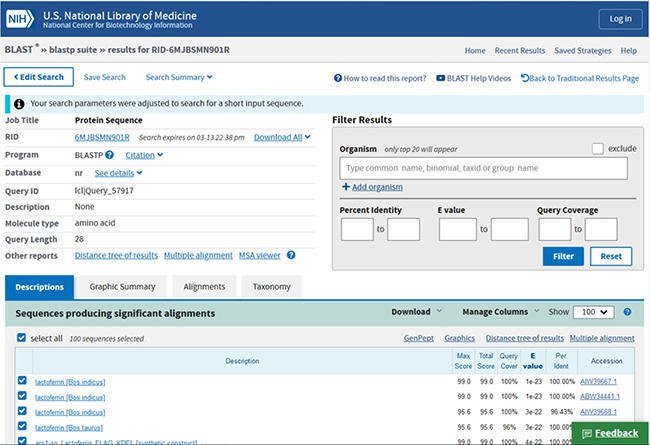Image resolution: width=650 pixels, height=445 pixels.
Task: Sort by the Max Score column header
Action: (463, 361)
